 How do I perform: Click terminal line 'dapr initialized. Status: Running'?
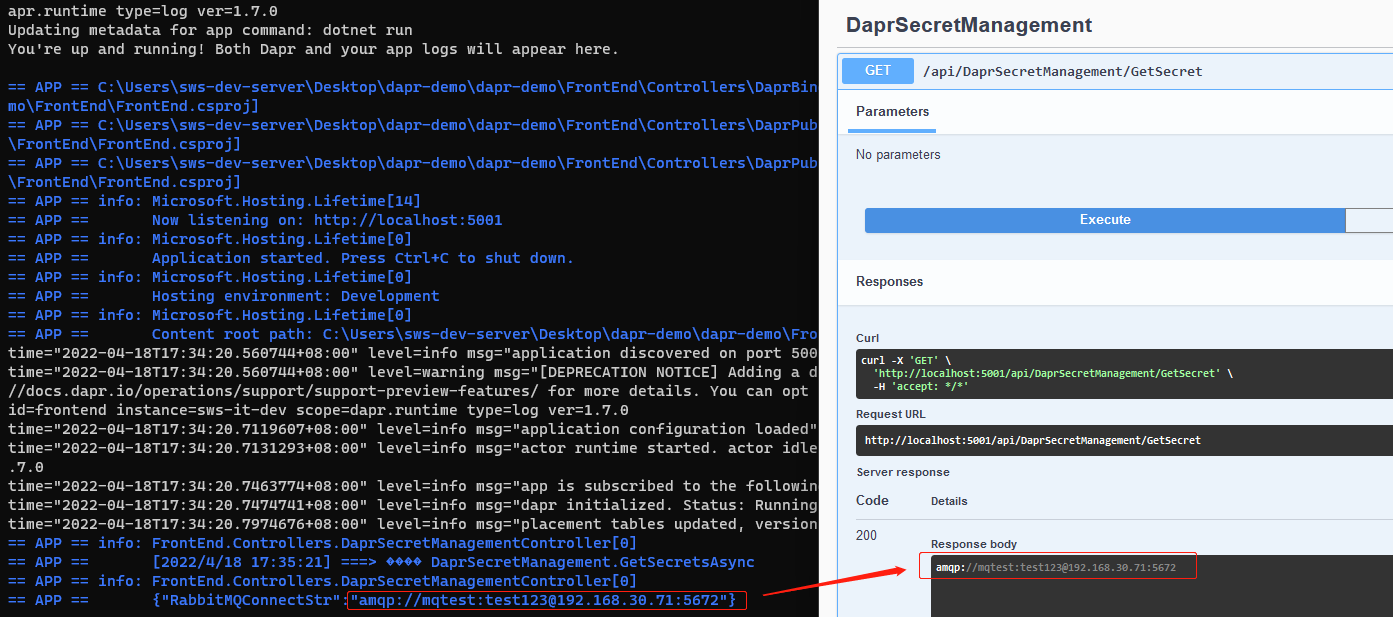pos(413,505)
